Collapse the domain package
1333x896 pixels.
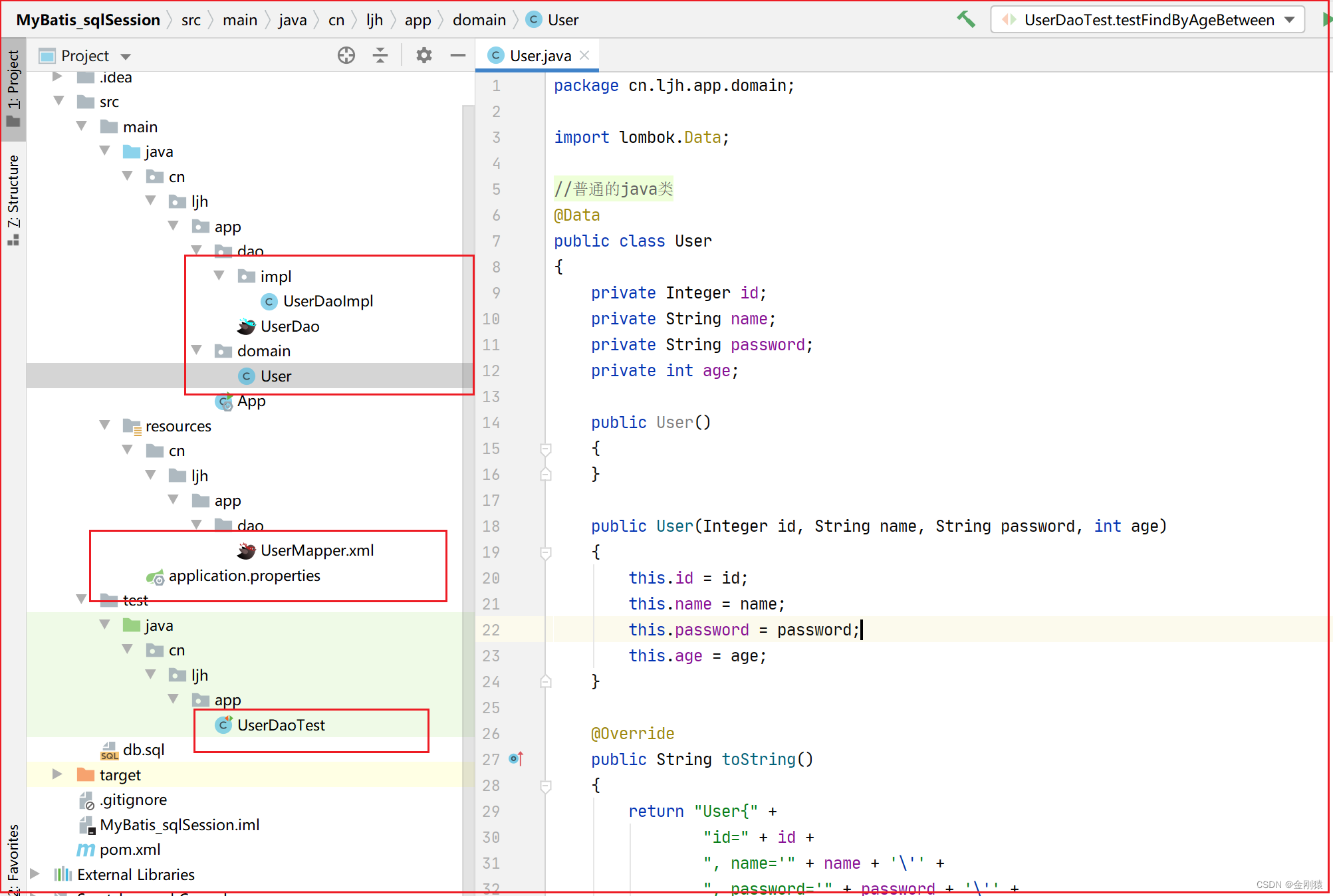click(x=196, y=350)
